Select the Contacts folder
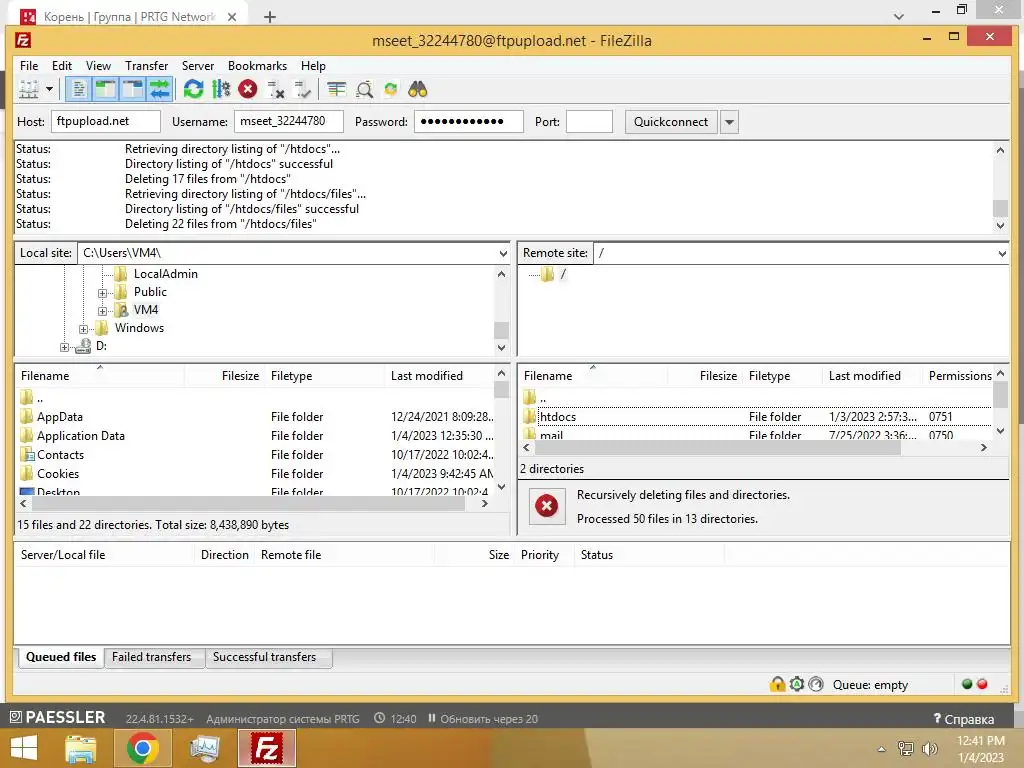Image resolution: width=1024 pixels, height=768 pixels. coord(60,455)
